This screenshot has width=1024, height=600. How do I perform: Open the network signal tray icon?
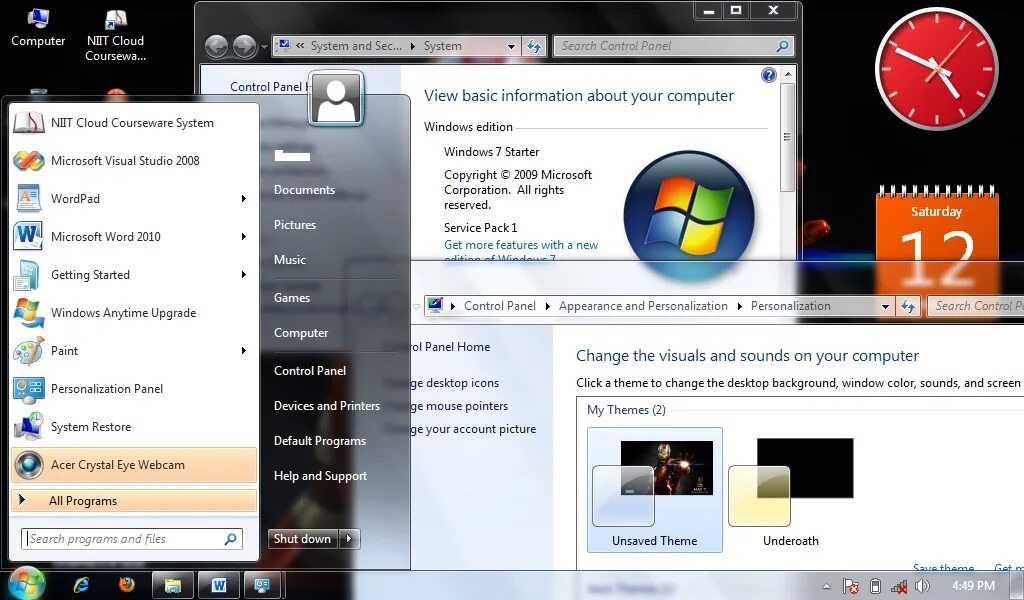899,586
